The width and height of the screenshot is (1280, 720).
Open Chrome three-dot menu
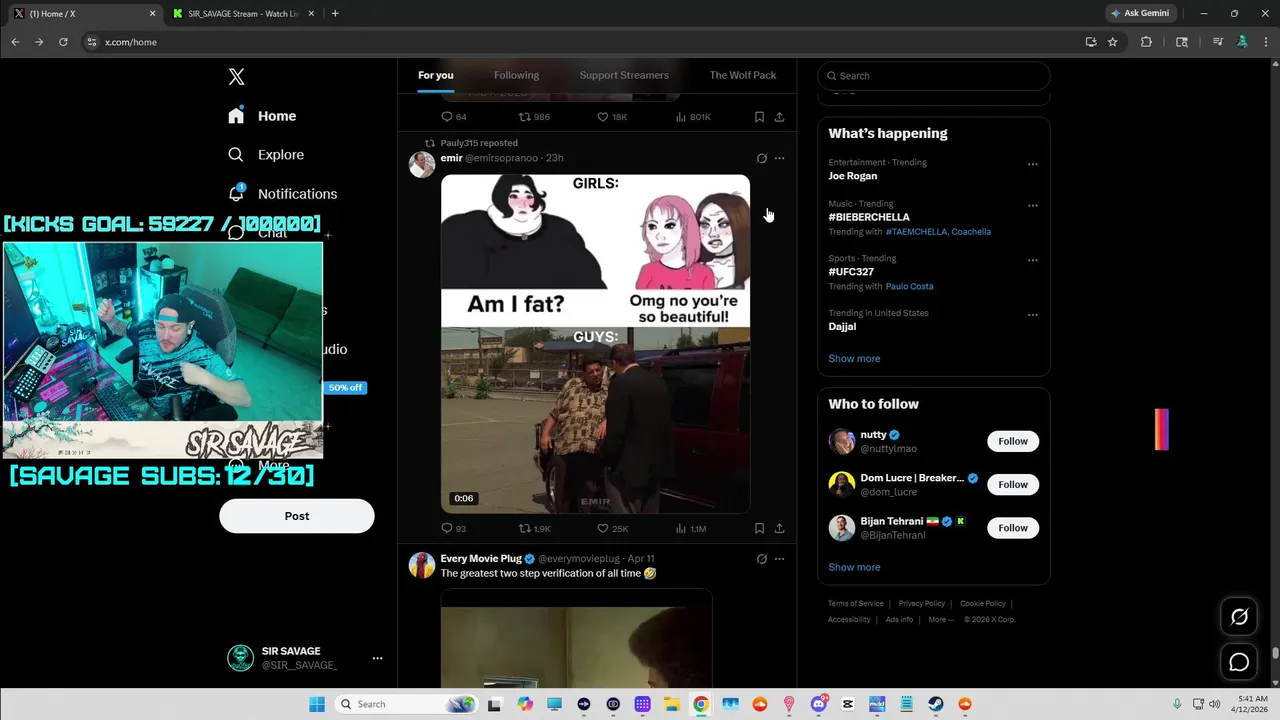click(1265, 42)
